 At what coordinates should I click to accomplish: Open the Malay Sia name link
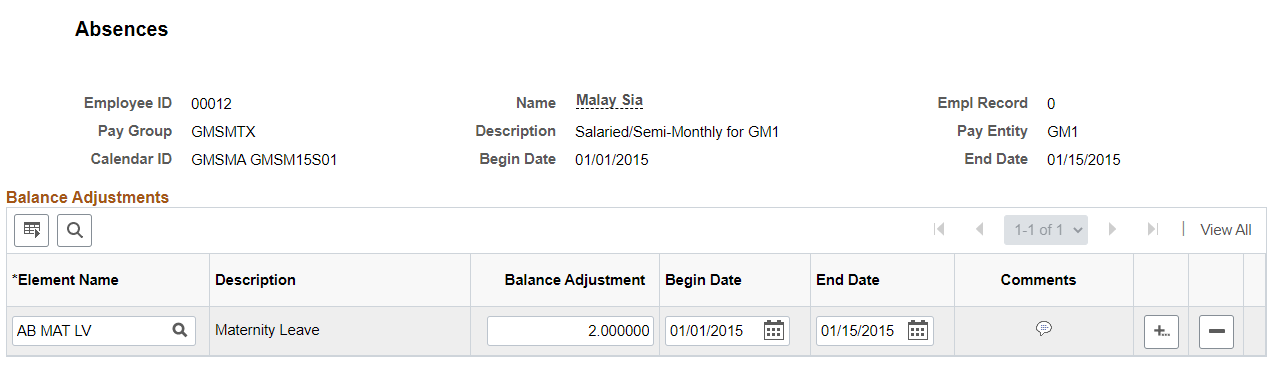[609, 101]
